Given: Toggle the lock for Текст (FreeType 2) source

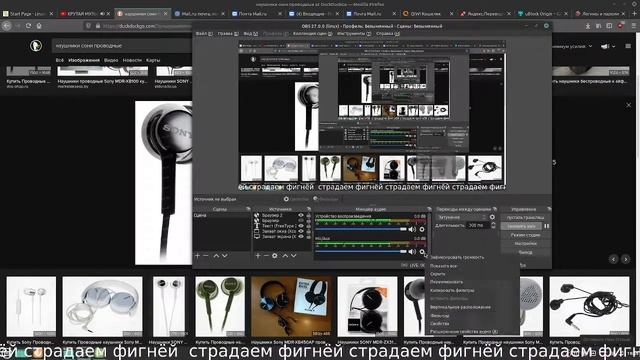Looking at the screenshot, I should [308, 226].
